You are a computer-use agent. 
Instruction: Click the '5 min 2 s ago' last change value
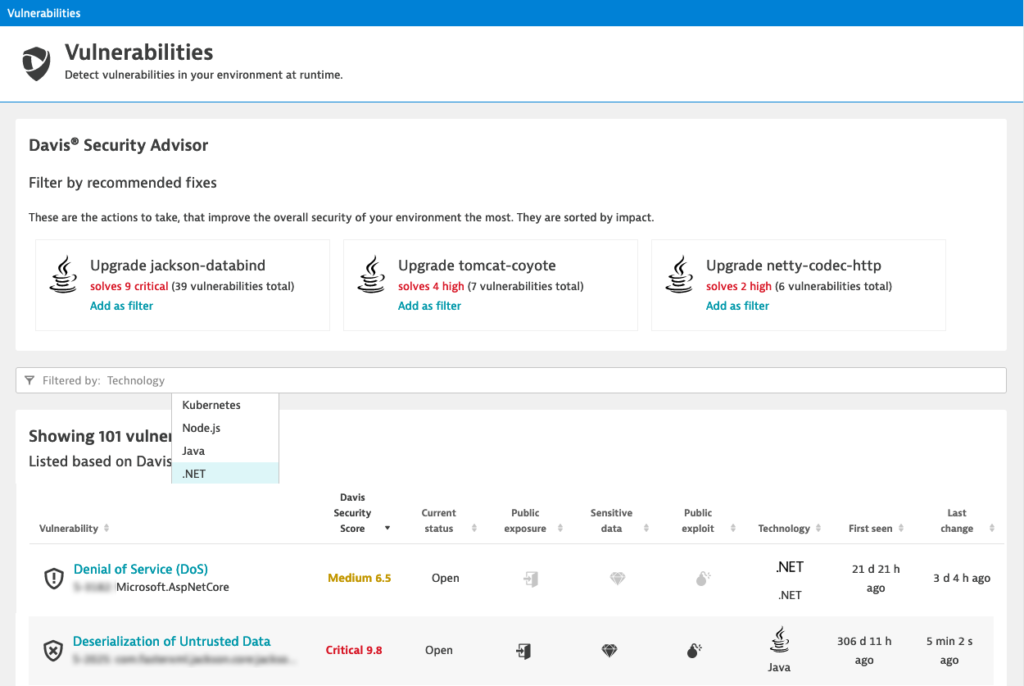pos(950,651)
